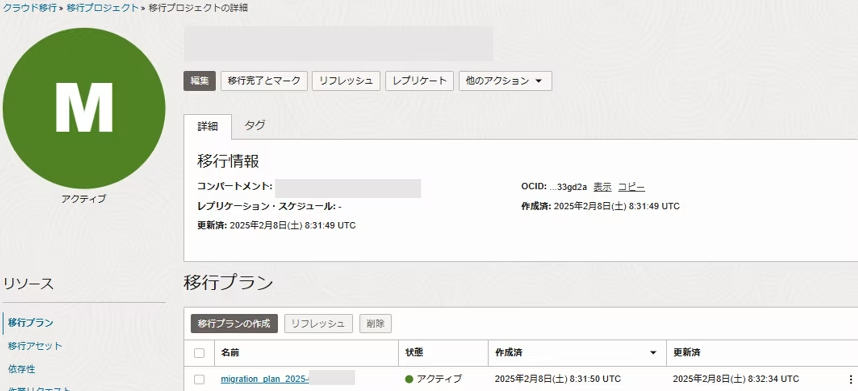
Task: Open the migration_plan_2025 link
Action: pyautogui.click(x=265, y=379)
